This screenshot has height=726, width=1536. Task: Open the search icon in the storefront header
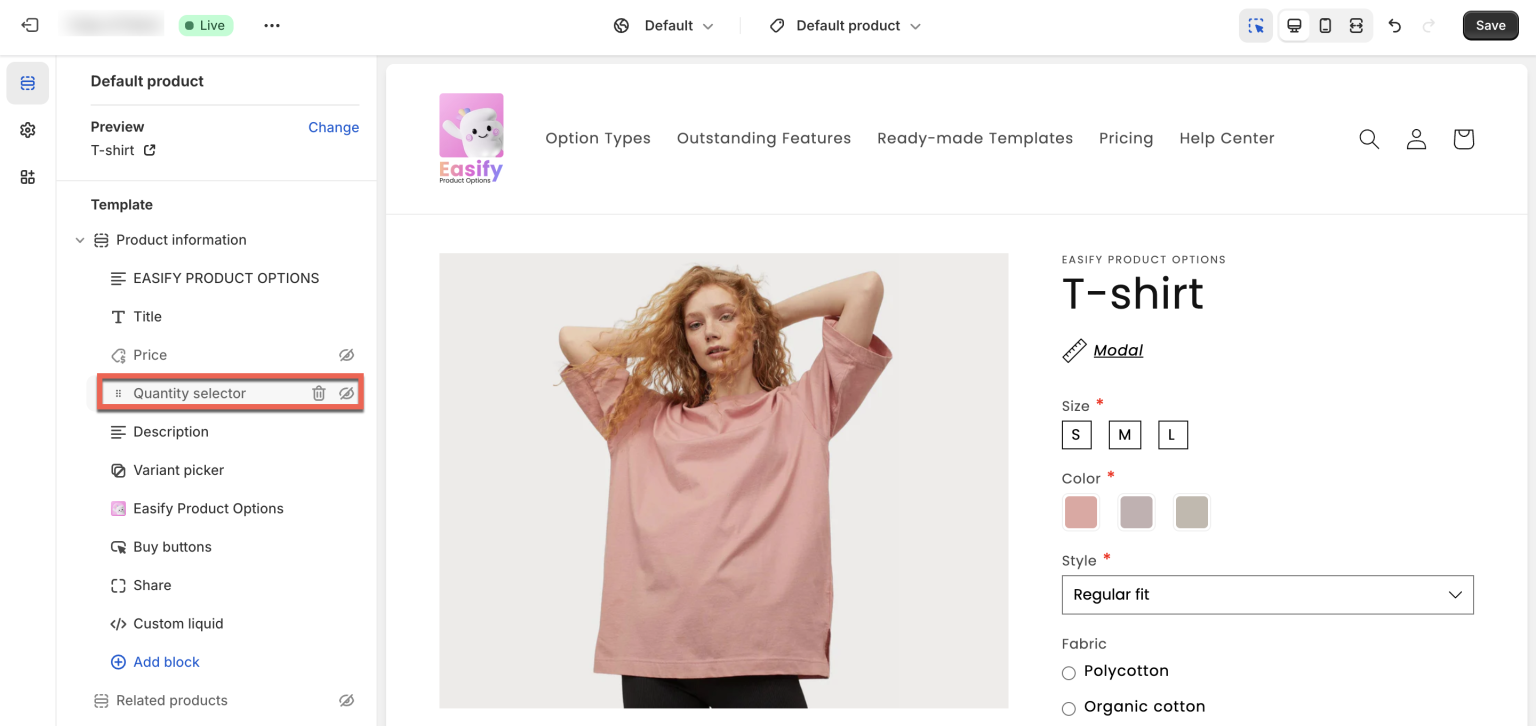1368,139
